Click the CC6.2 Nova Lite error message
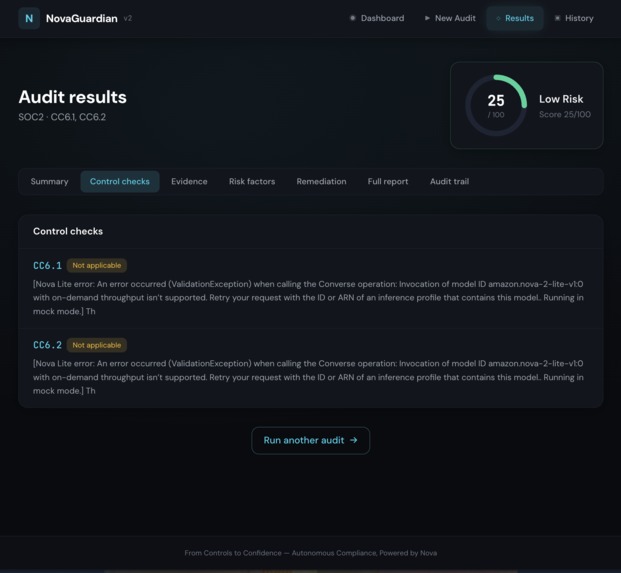The height and width of the screenshot is (573, 621). click(x=308, y=377)
